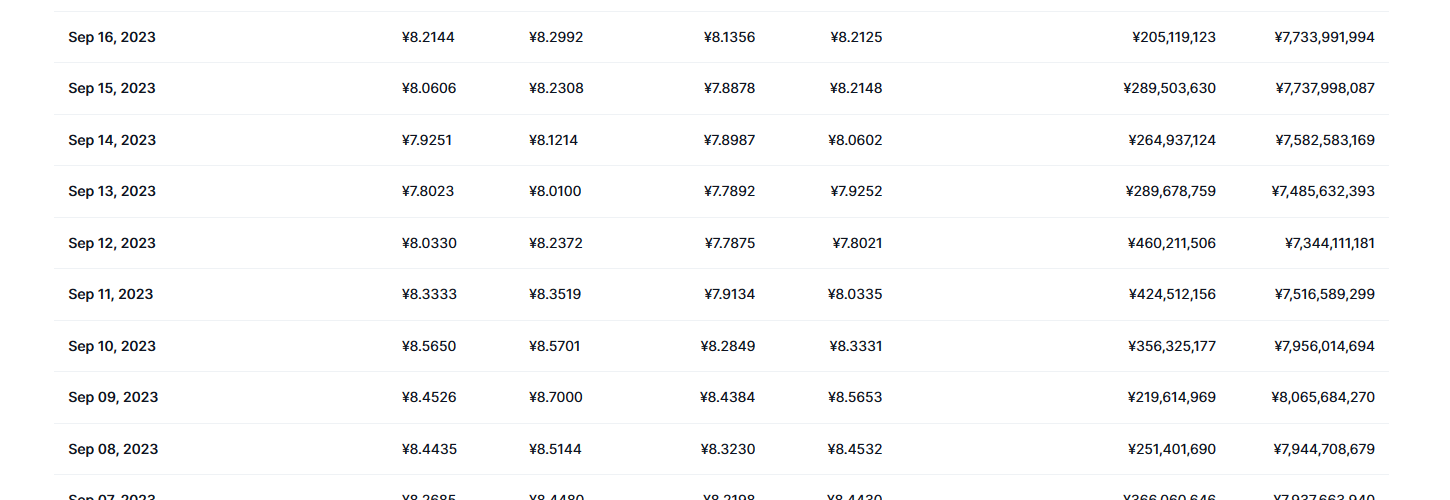
Task: Click the Sep 15, 2023 row date
Action: (x=112, y=88)
